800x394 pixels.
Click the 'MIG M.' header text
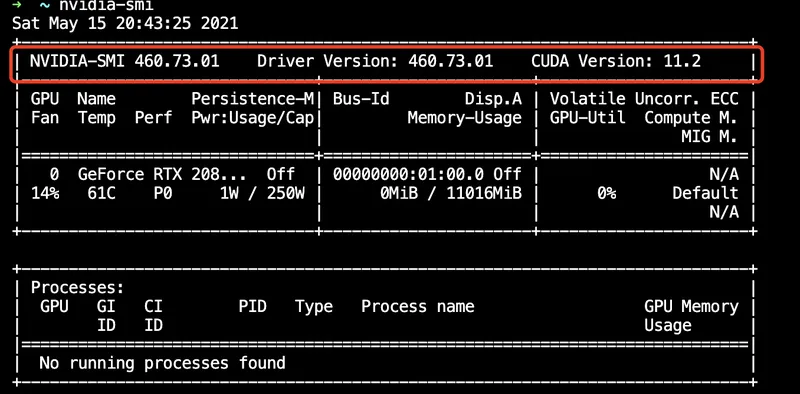pos(710,137)
